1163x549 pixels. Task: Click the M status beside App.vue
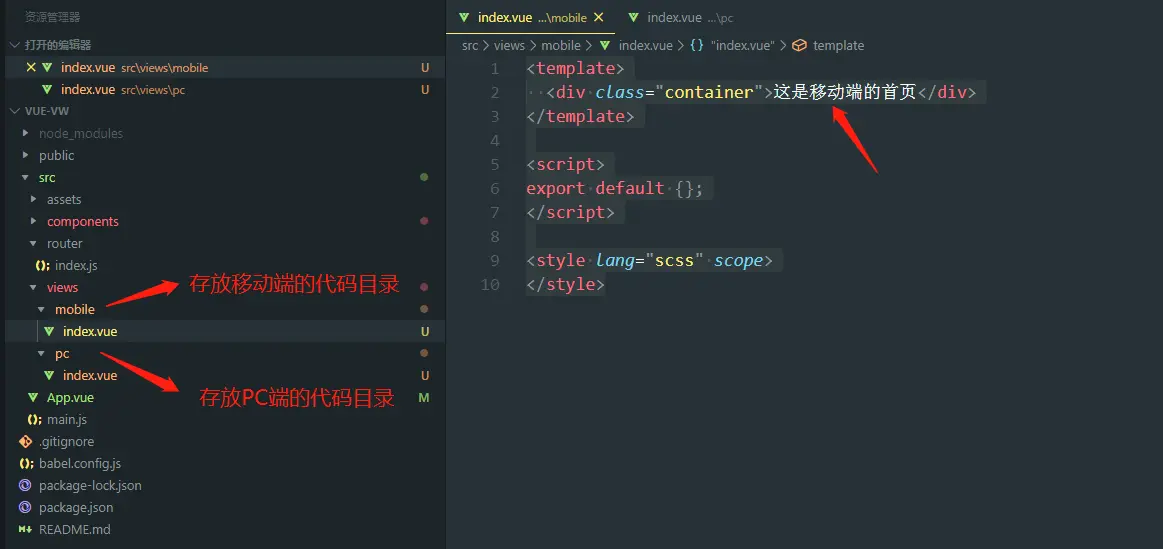[424, 398]
